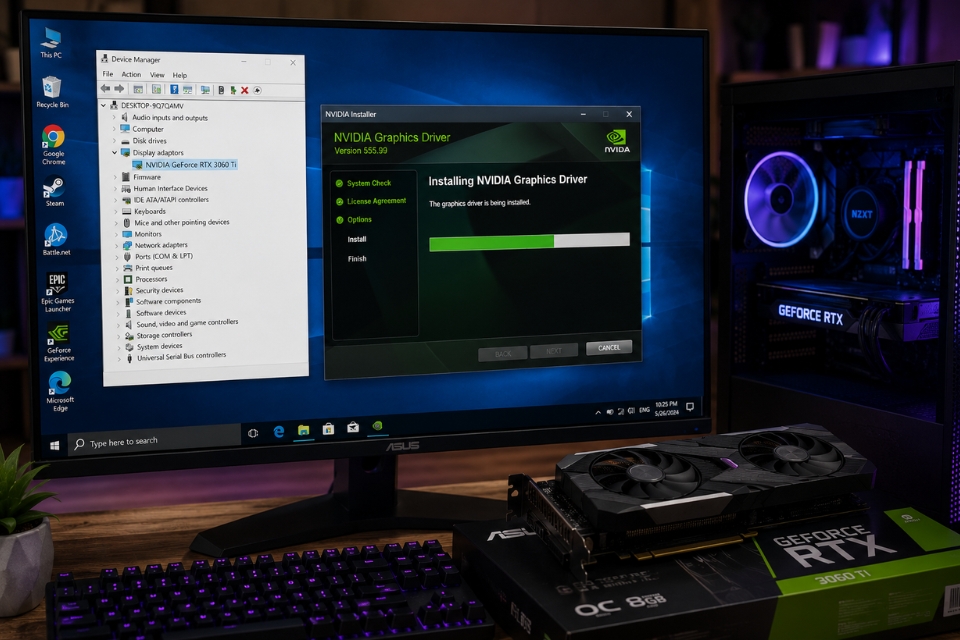This screenshot has width=960, height=640.
Task: Click the Forward arrow in Device Manager toolbar
Action: (x=119, y=89)
